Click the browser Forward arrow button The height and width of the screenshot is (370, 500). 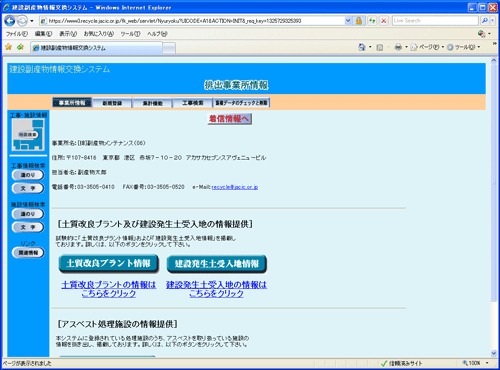pos(22,21)
